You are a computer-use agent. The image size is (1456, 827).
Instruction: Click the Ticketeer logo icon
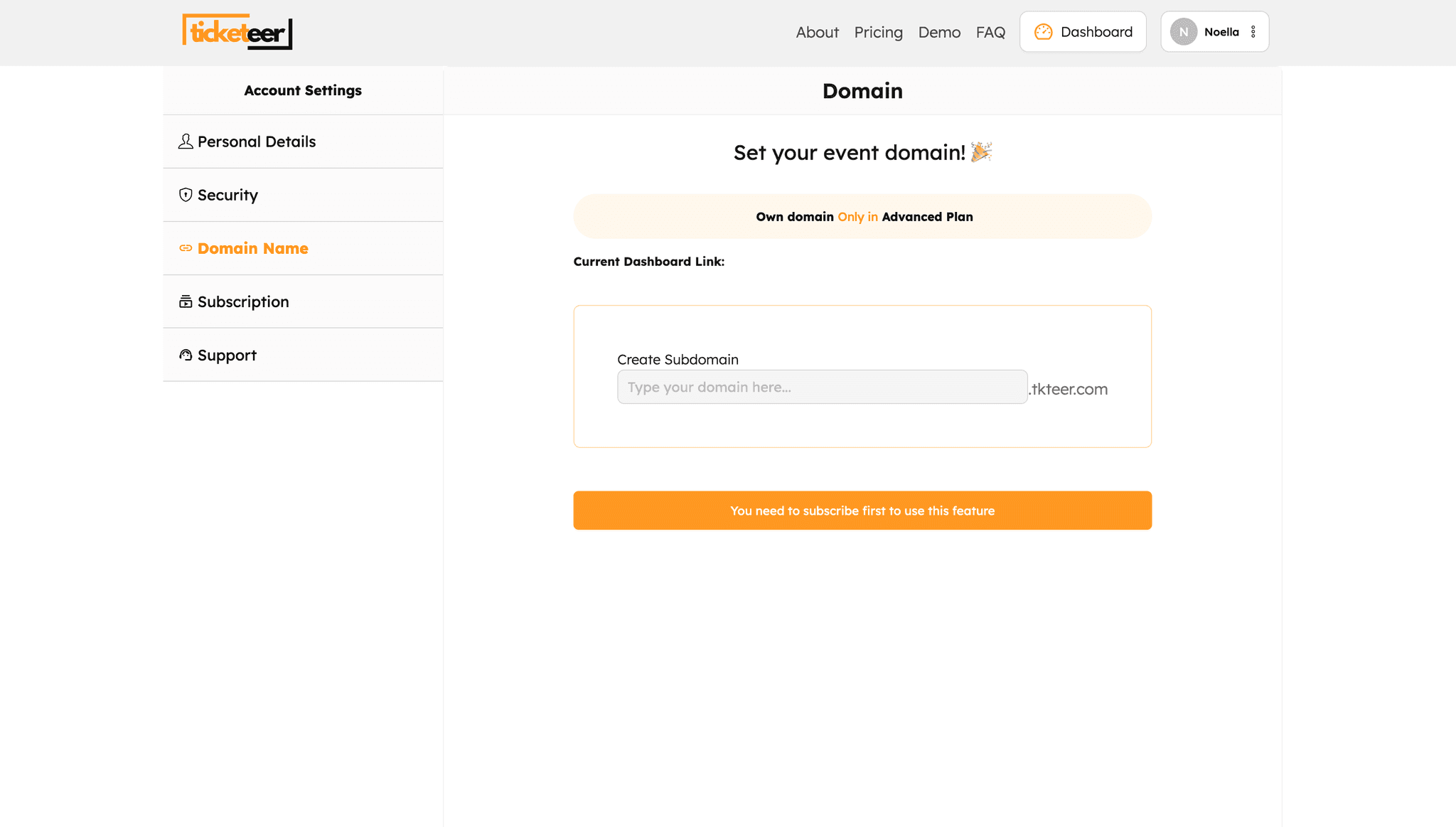(x=237, y=31)
